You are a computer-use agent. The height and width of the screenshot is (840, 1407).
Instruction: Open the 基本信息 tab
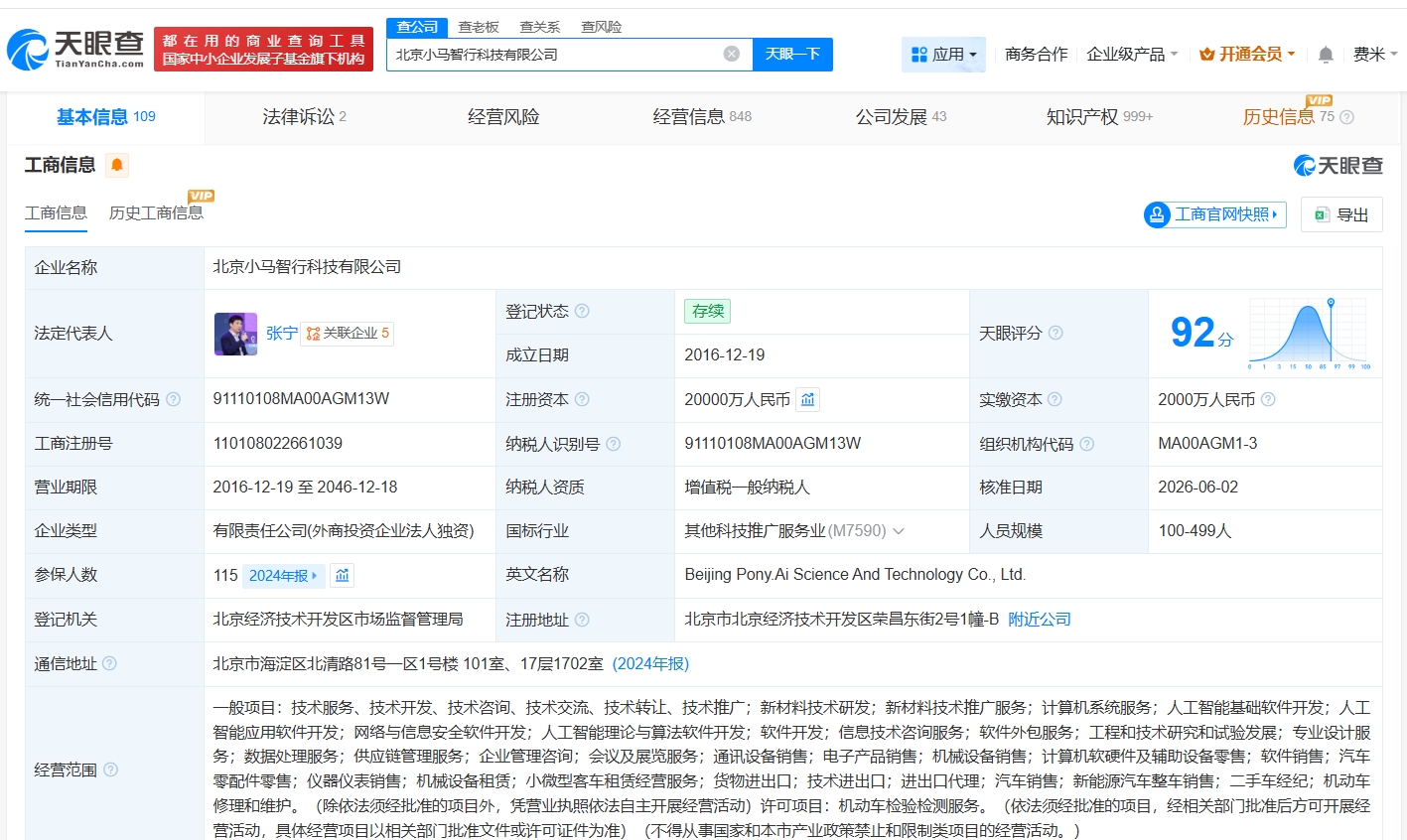[x=106, y=117]
